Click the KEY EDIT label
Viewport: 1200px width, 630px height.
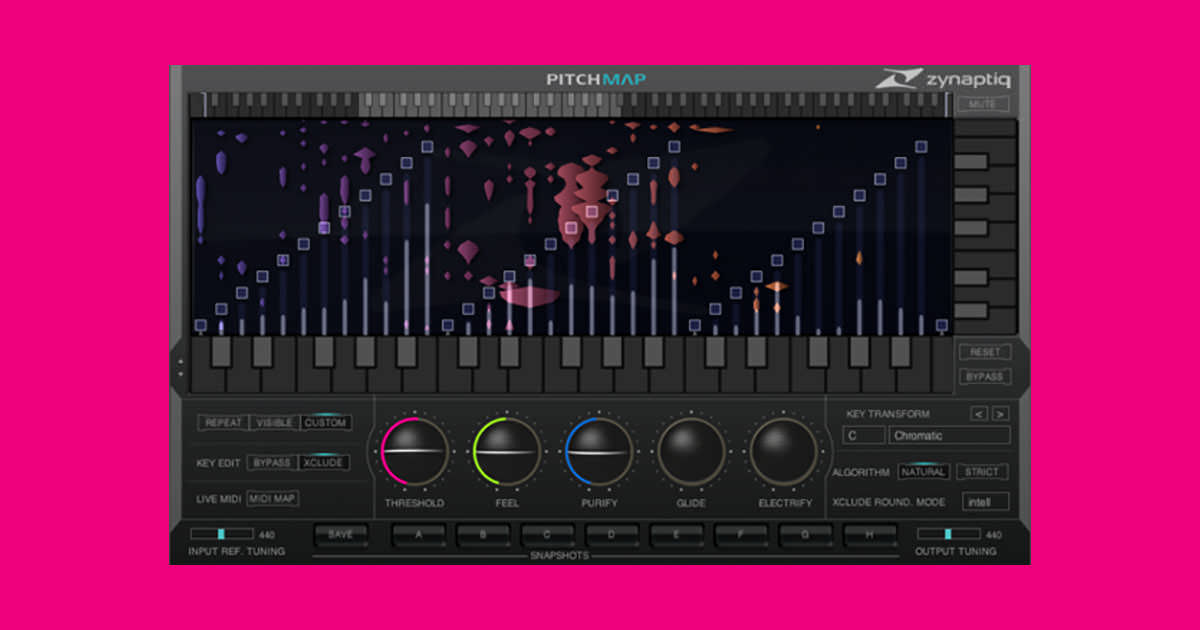pyautogui.click(x=218, y=463)
